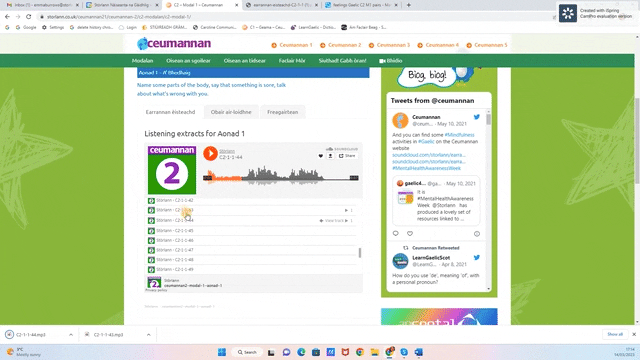Open the LearnGaelic Dictionary bookmark

pyautogui.click(x=313, y=27)
